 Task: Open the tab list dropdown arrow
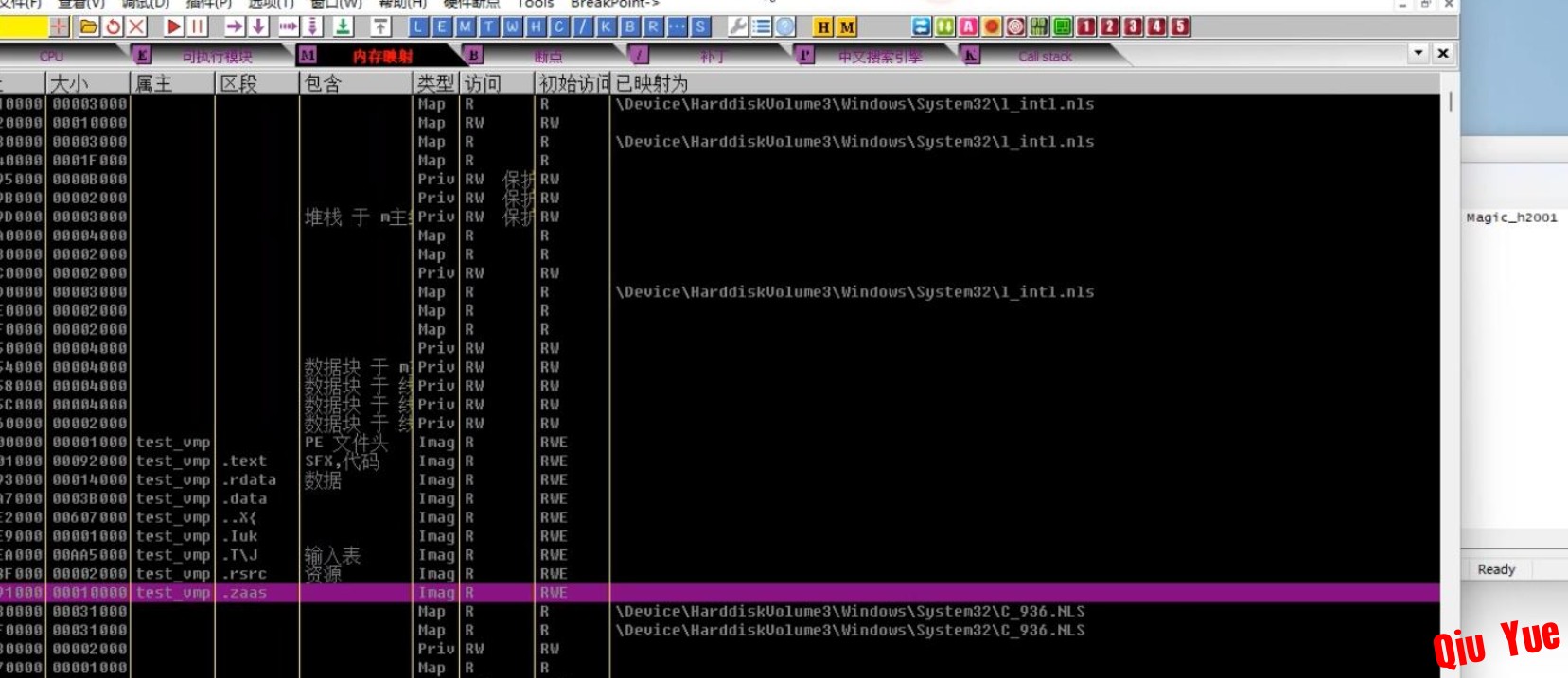(1418, 53)
